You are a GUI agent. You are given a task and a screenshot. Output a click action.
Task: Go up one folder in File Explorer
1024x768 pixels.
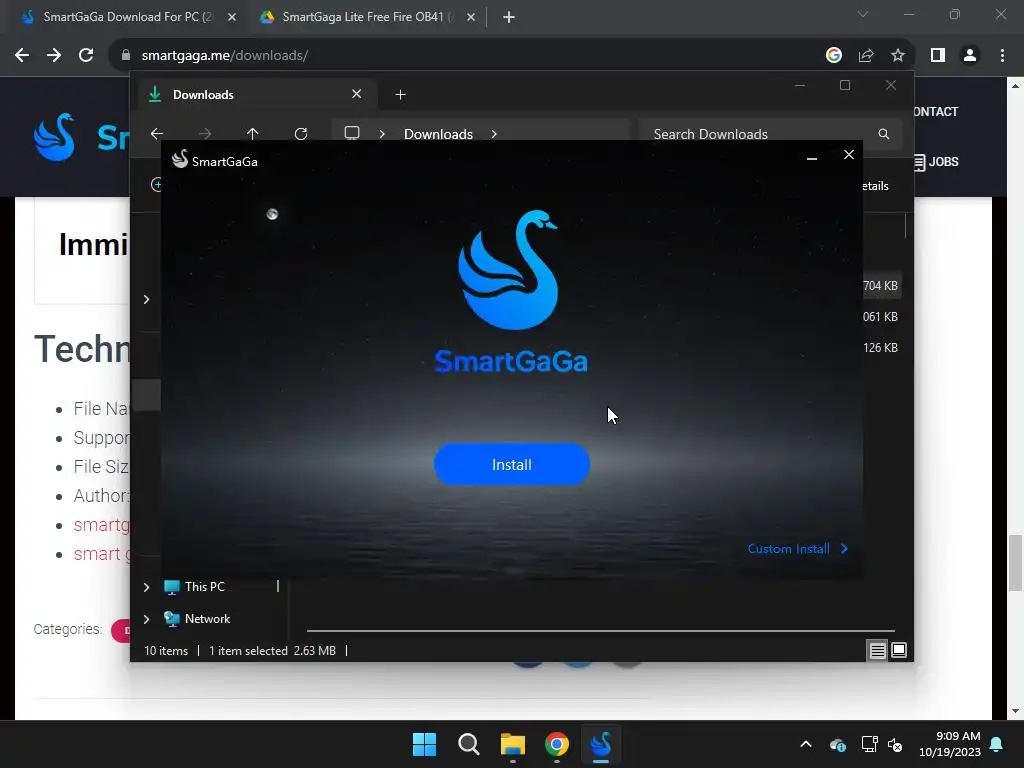(x=253, y=134)
